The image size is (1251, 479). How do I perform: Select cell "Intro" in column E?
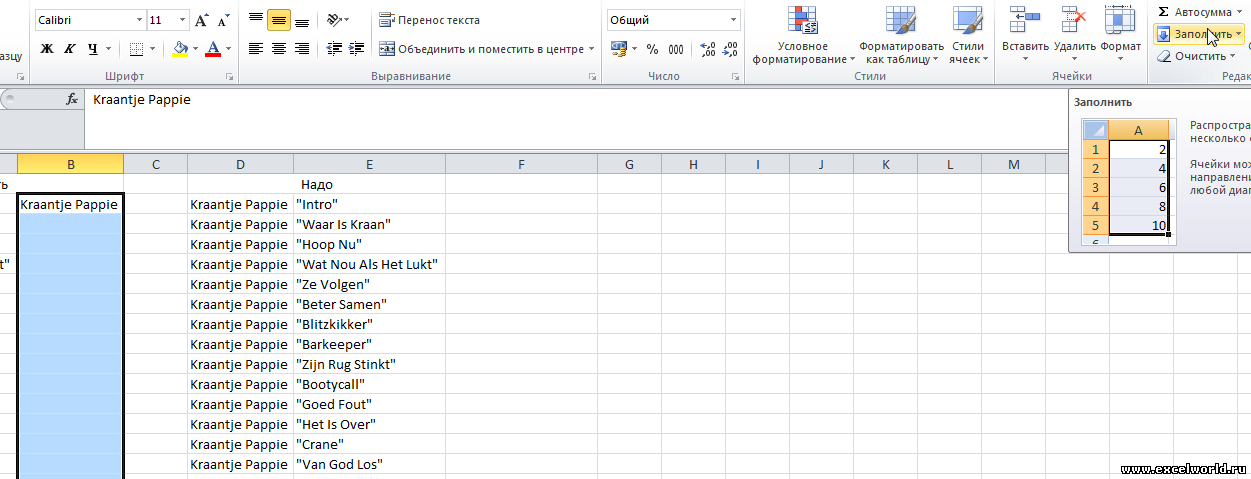pyautogui.click(x=369, y=204)
